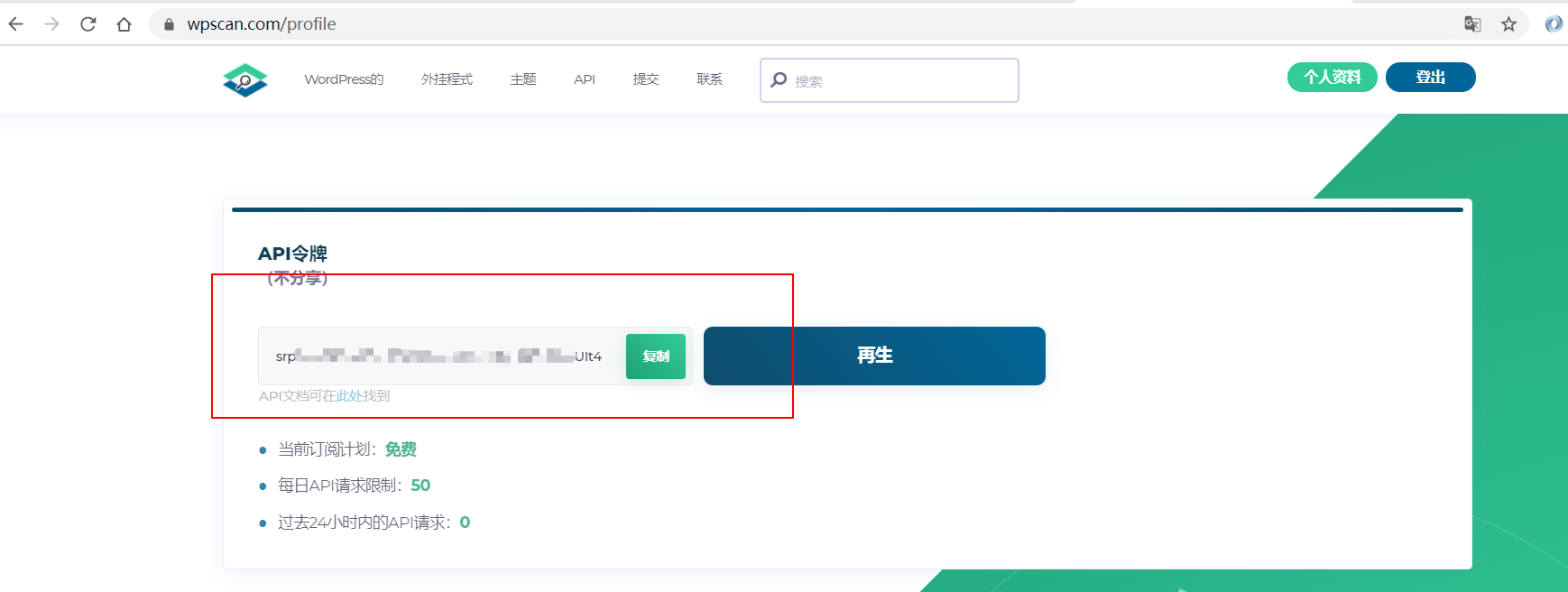
Task: Click the 过去24小时内的API请求 label
Action: 364,523
